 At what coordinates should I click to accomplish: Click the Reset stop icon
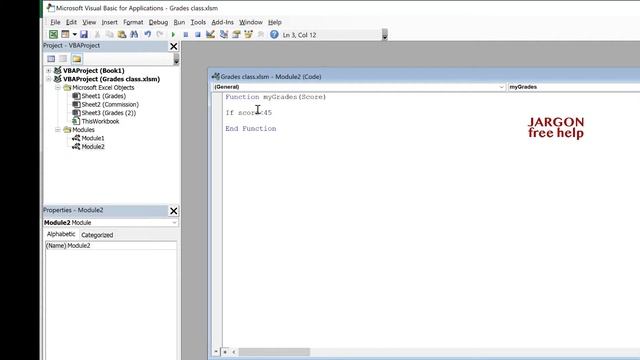click(198, 35)
